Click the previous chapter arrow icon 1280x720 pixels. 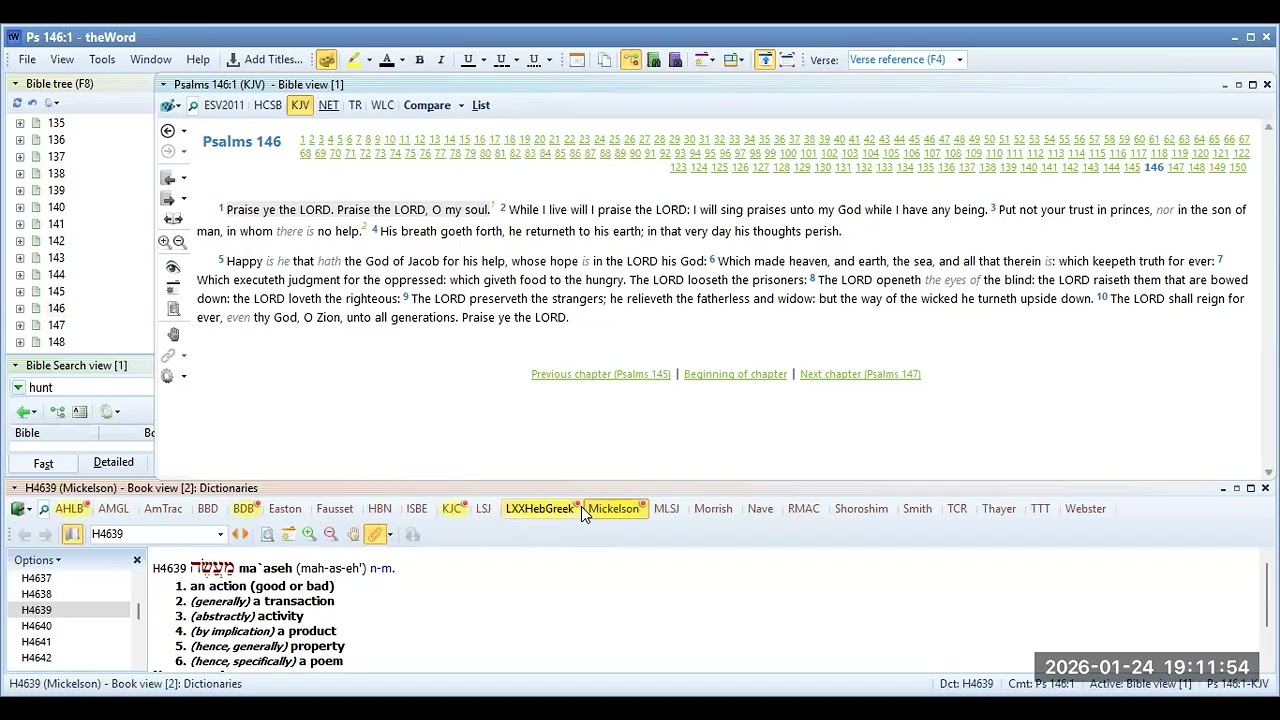[x=169, y=178]
